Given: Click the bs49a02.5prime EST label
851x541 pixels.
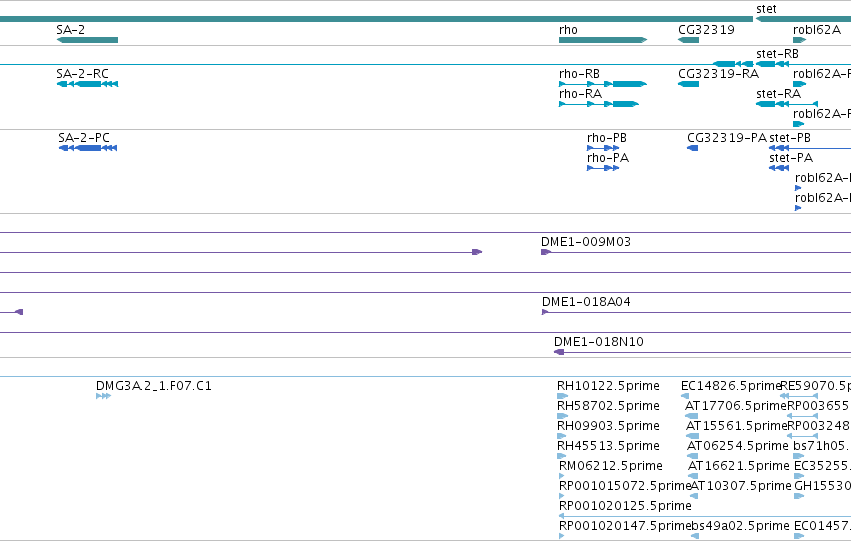Looking at the screenshot, I should point(740,526).
